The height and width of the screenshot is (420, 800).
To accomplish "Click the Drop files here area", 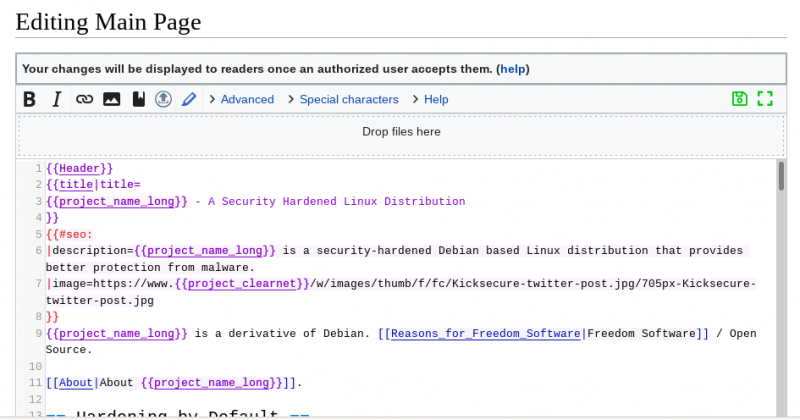I will [400, 132].
